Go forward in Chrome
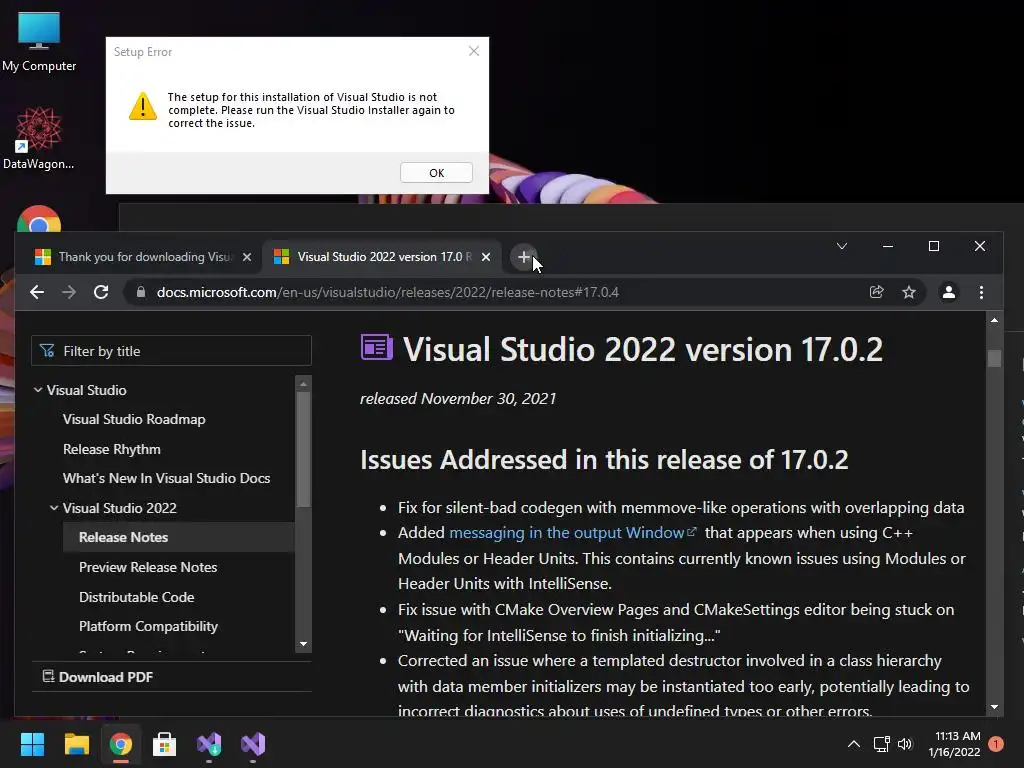The image size is (1024, 768). tap(69, 292)
